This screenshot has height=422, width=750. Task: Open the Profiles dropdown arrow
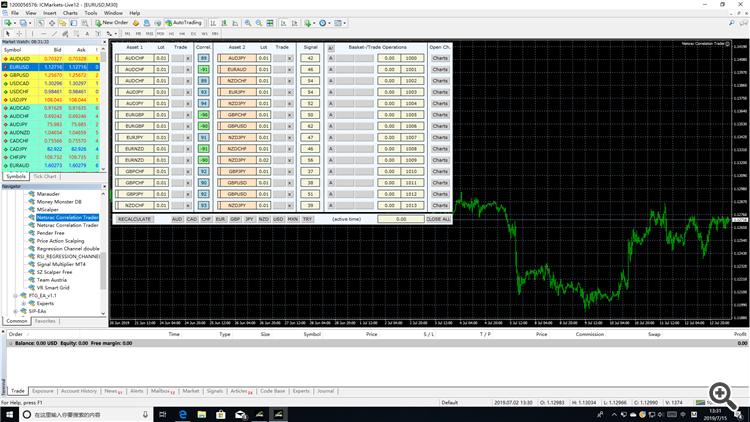[x=30, y=23]
